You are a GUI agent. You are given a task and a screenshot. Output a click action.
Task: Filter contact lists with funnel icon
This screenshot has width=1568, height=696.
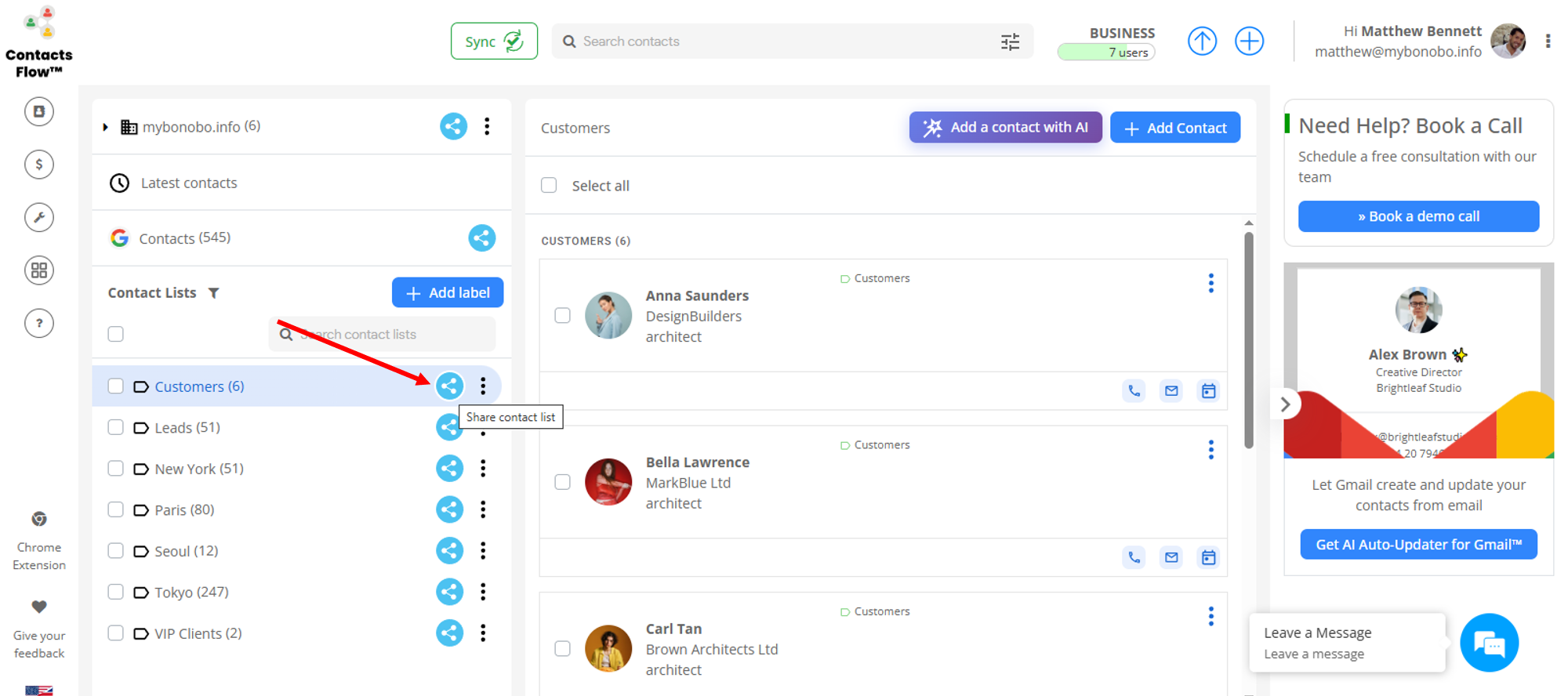[213, 293]
